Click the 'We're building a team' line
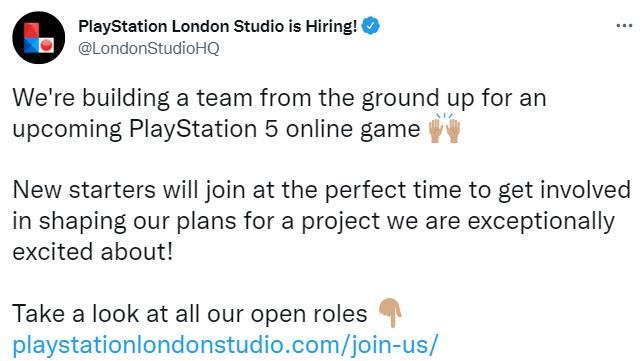This screenshot has height=361, width=644. [279, 99]
